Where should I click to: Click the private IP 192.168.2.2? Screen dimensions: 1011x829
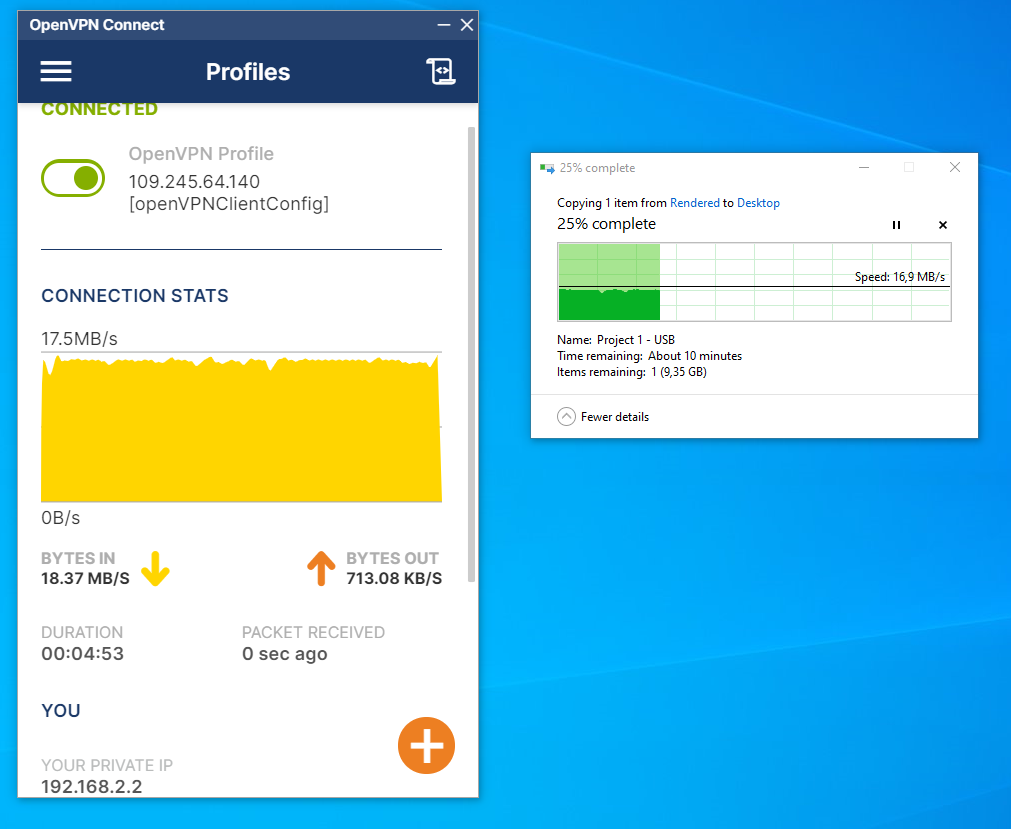tap(92, 787)
